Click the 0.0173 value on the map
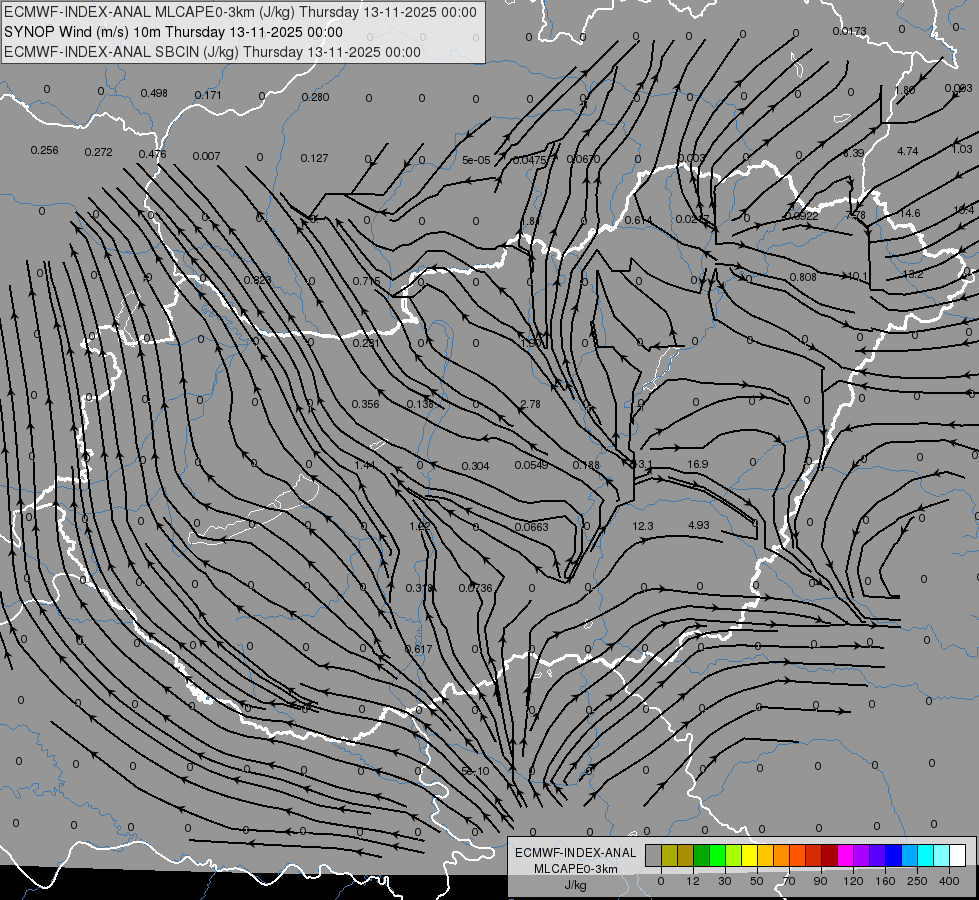 pyautogui.click(x=849, y=31)
